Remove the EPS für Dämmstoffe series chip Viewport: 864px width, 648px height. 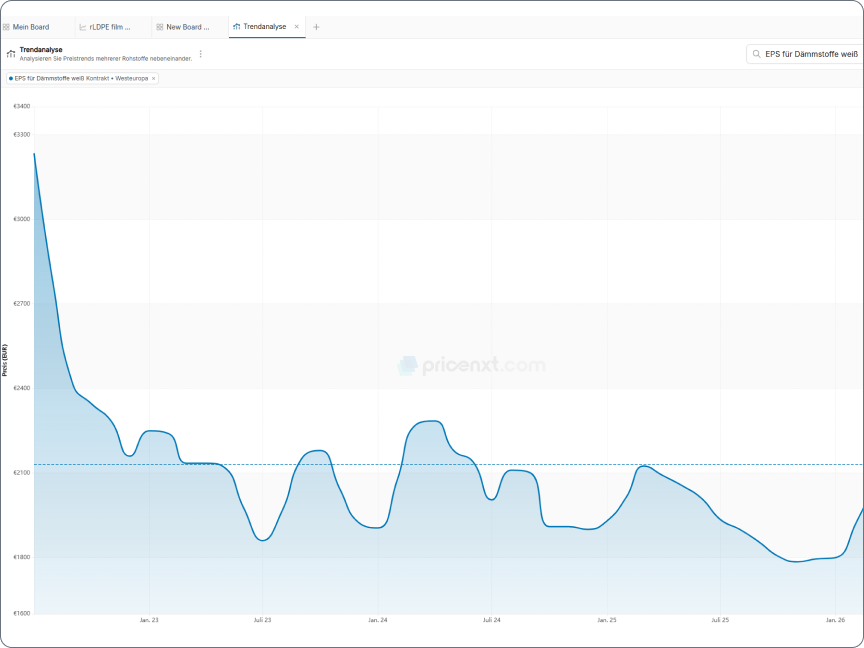(x=154, y=79)
